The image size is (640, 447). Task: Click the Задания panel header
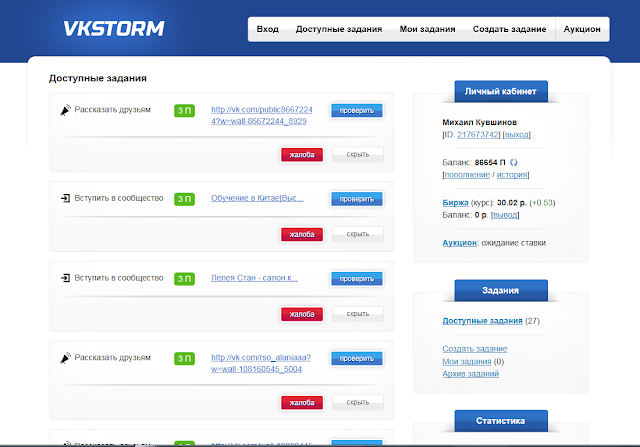tap(501, 290)
